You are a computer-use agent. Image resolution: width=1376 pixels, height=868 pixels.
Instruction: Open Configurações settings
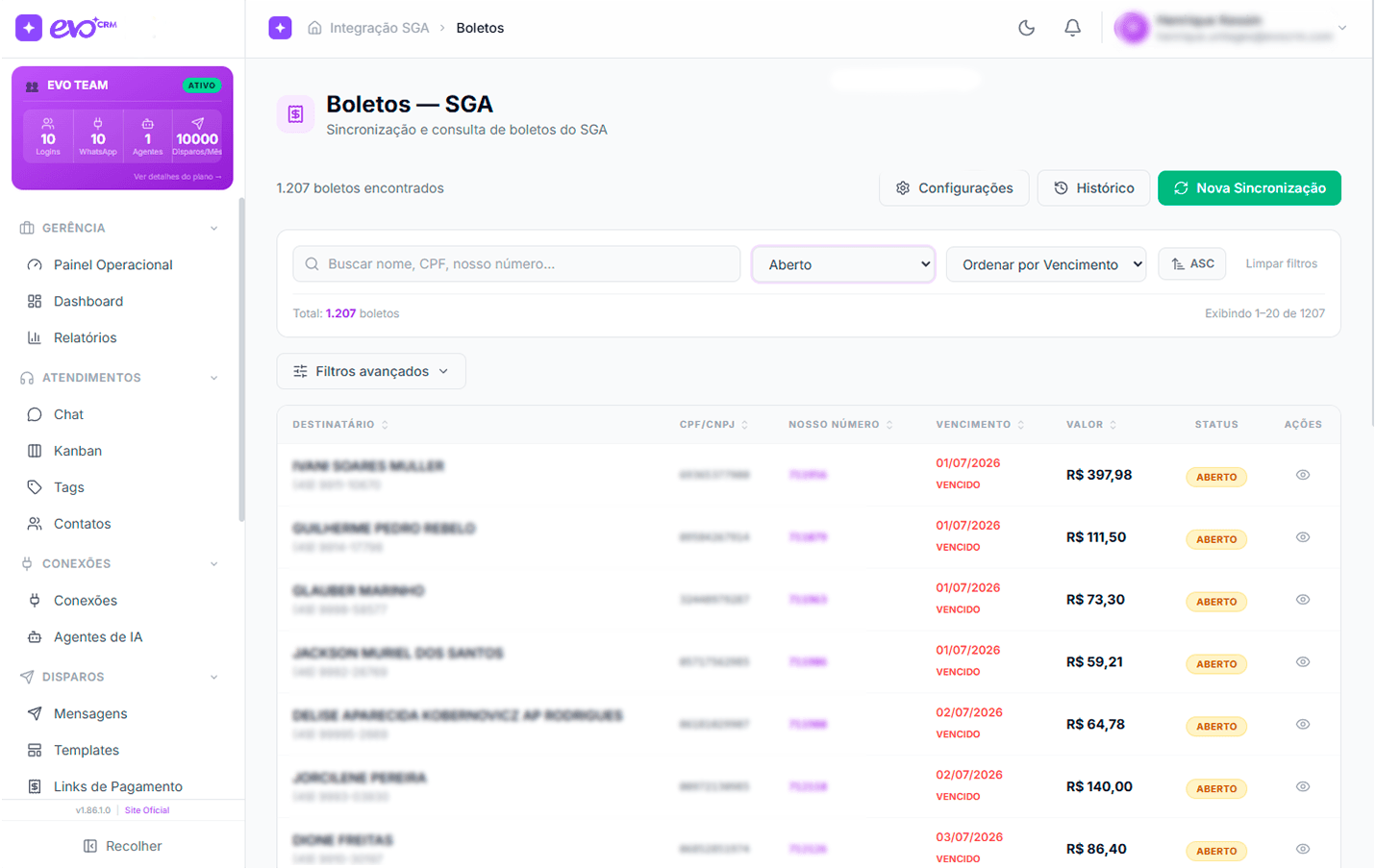point(954,188)
